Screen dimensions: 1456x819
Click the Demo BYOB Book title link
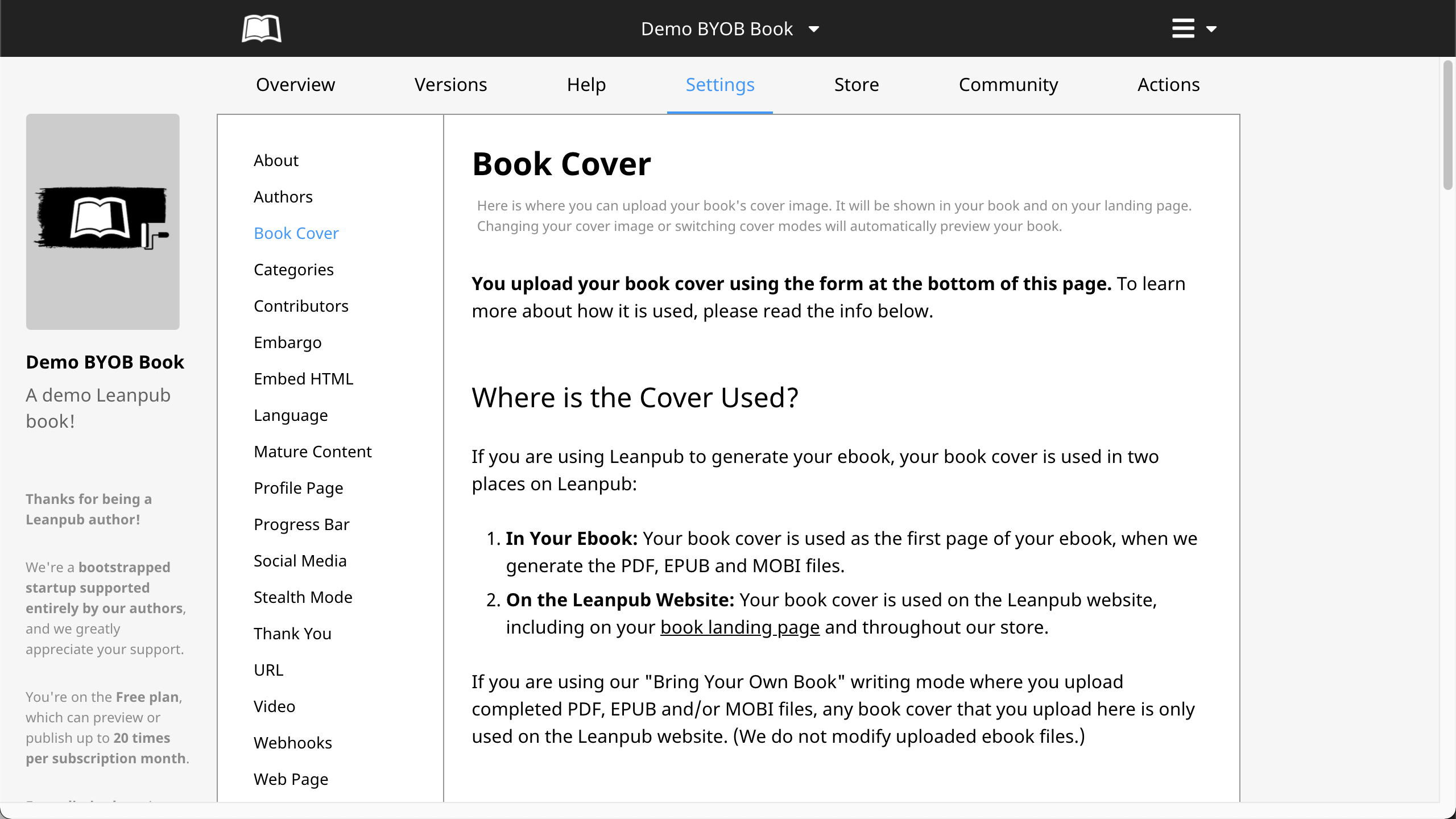pyautogui.click(x=105, y=362)
